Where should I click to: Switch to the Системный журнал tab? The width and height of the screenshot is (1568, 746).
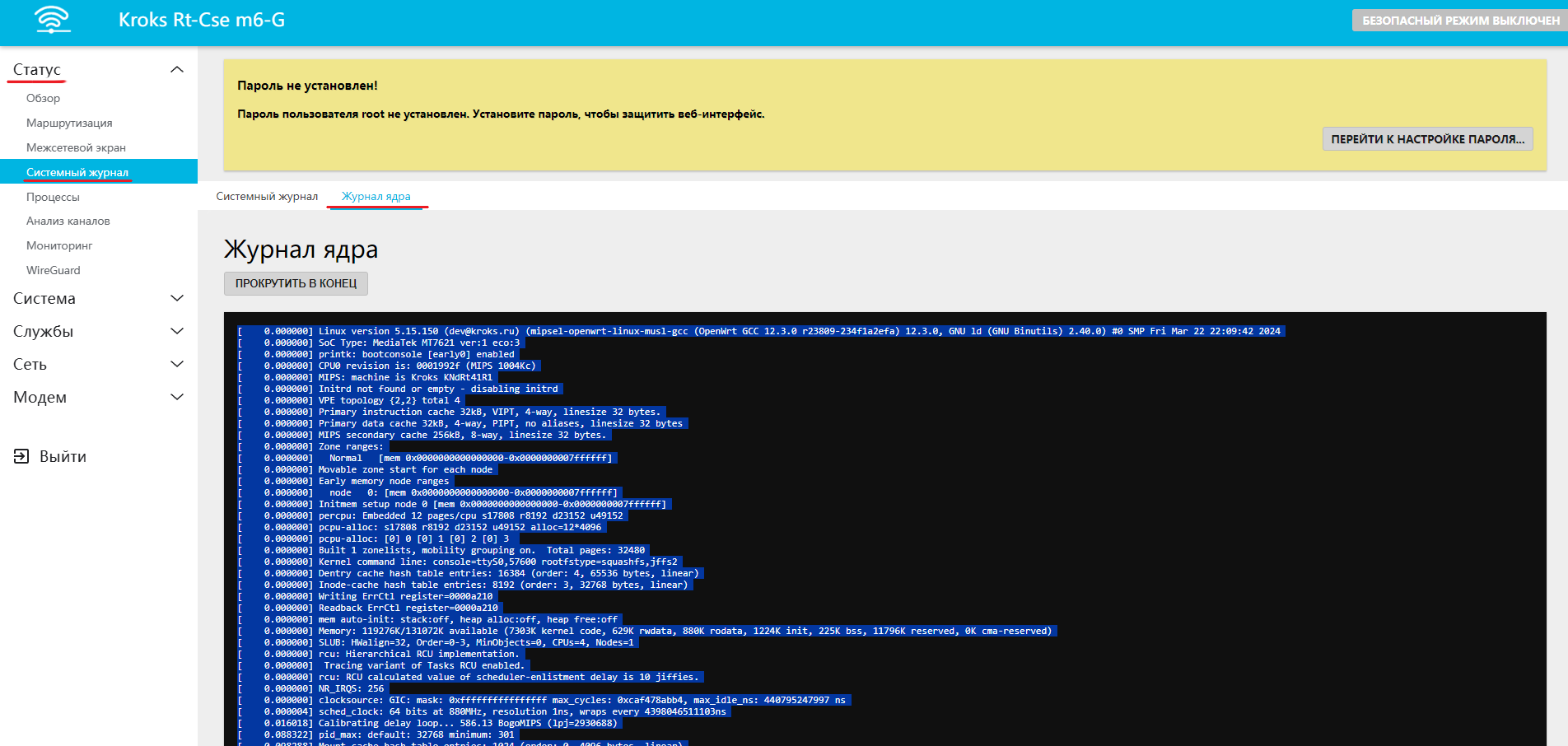coord(267,196)
